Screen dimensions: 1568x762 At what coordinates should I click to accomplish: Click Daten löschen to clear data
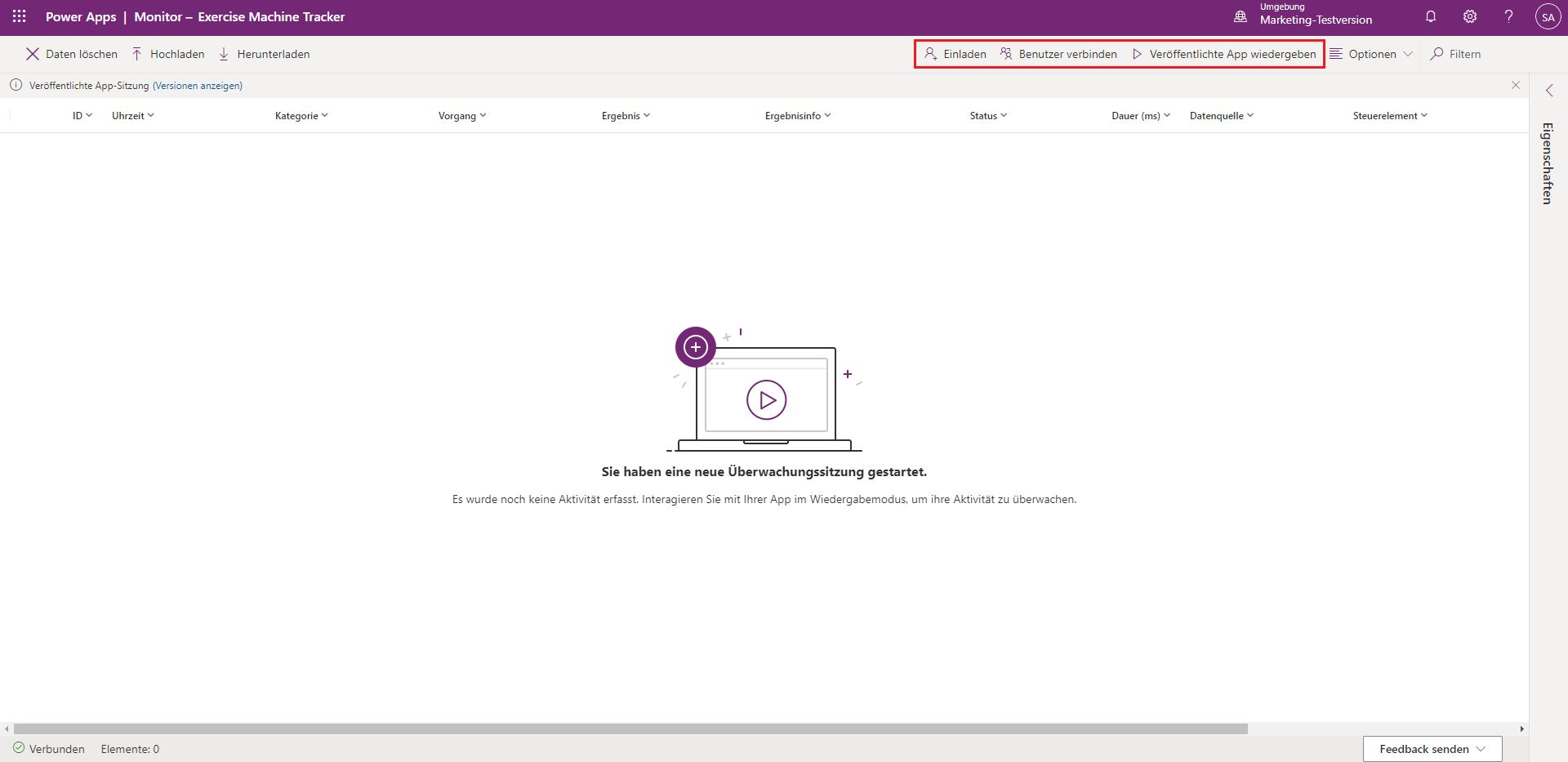tap(72, 54)
